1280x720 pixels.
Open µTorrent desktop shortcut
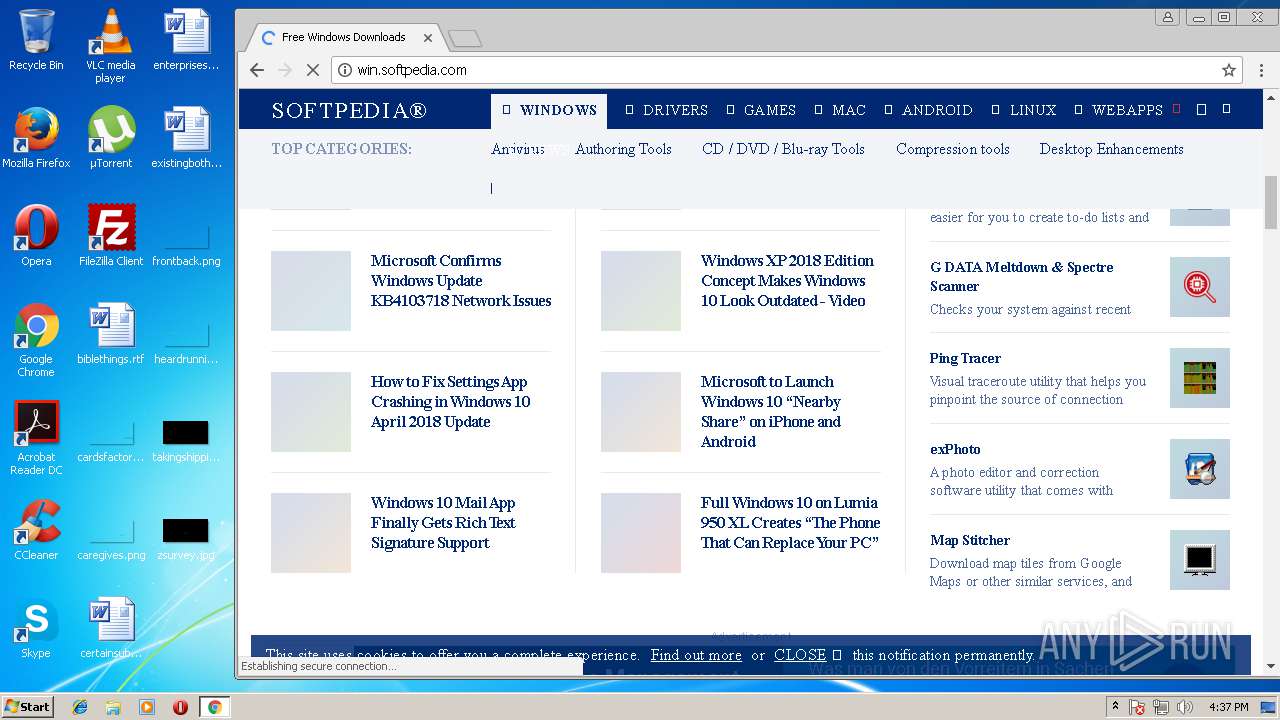(110, 138)
